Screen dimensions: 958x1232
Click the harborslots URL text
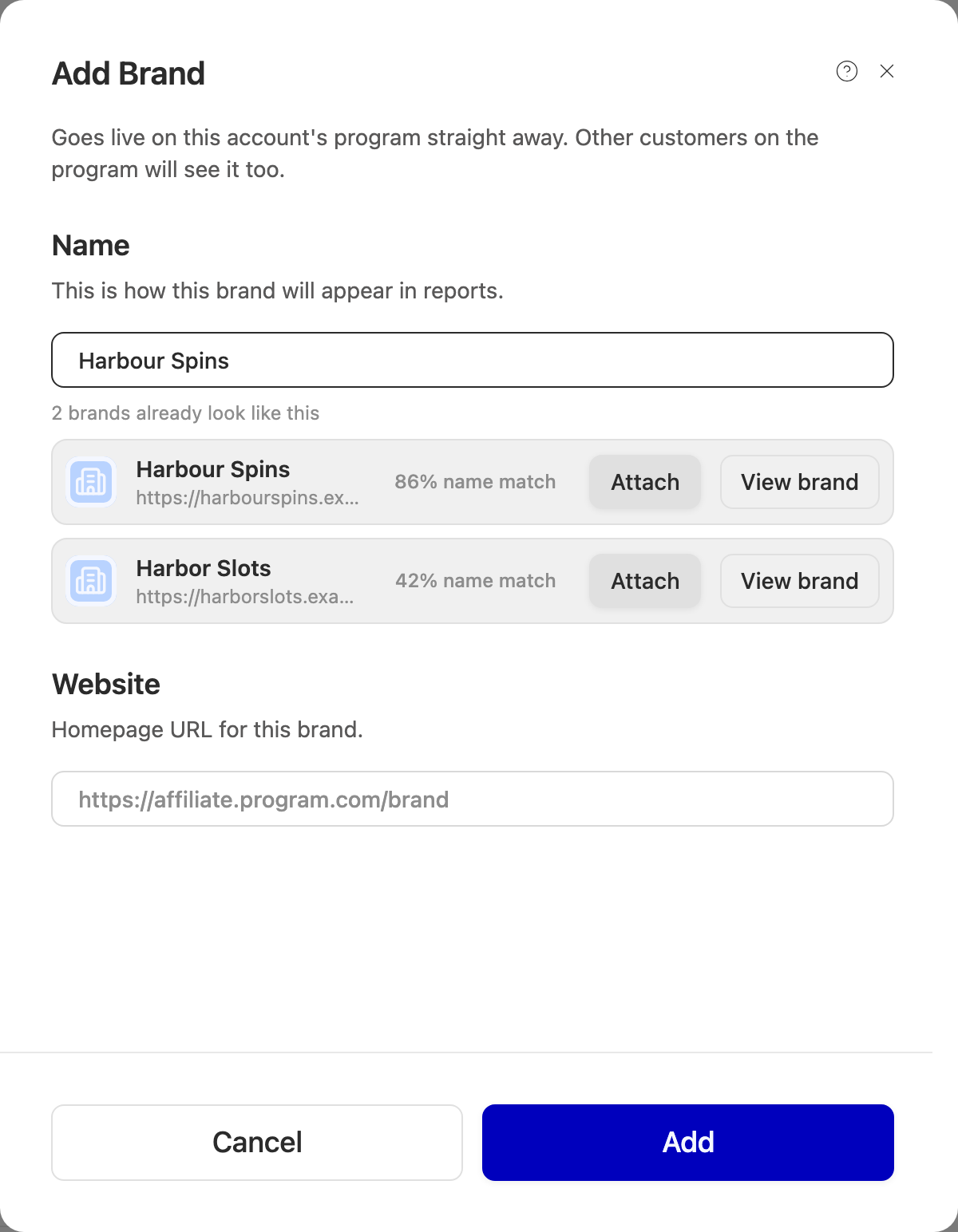click(245, 597)
